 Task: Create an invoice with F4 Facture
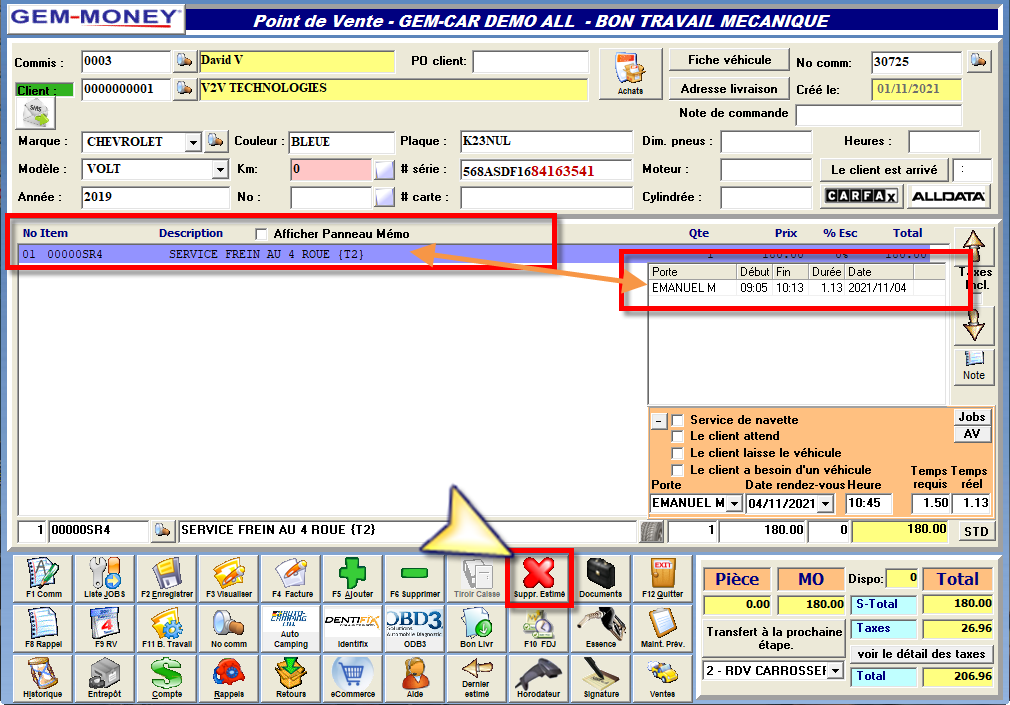(291, 578)
